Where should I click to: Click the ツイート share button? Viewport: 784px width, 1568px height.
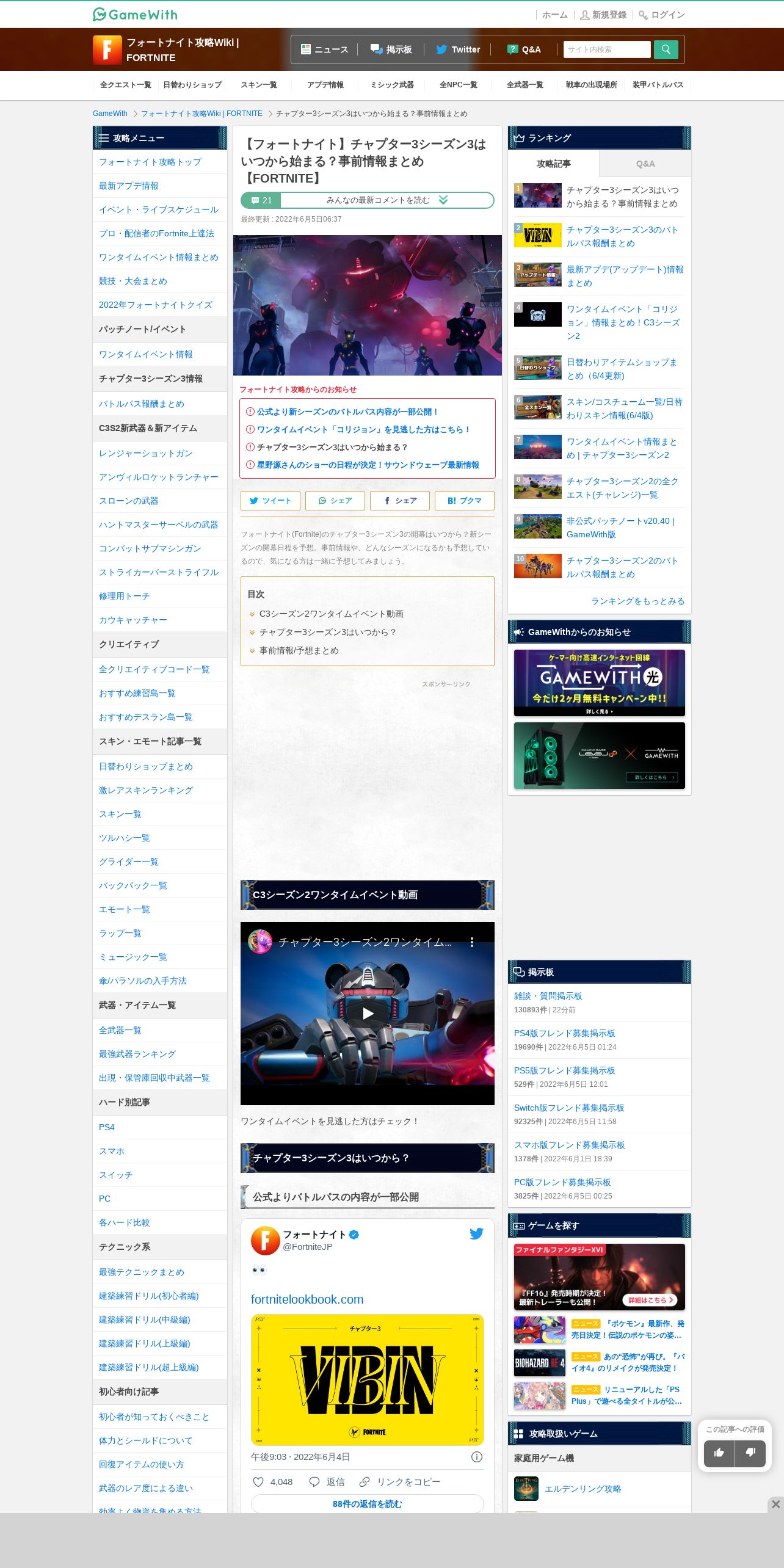click(270, 501)
